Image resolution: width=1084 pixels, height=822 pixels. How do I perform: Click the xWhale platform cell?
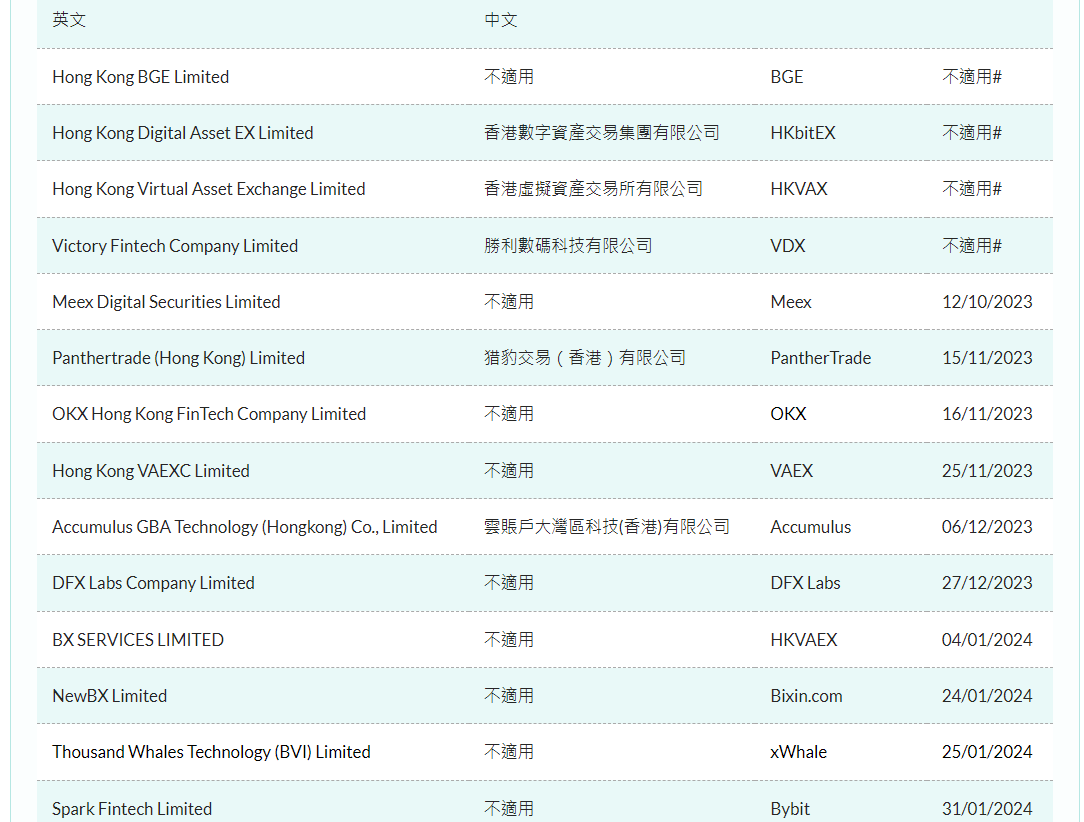[x=798, y=751]
